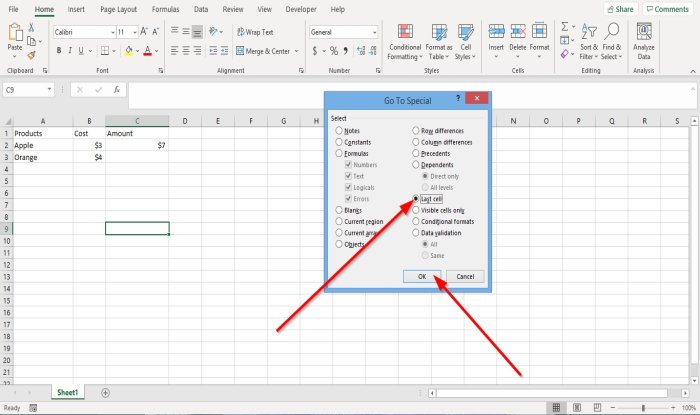Increase font size with larger A icon
Screen dimensions: 700x415
(x=144, y=32)
